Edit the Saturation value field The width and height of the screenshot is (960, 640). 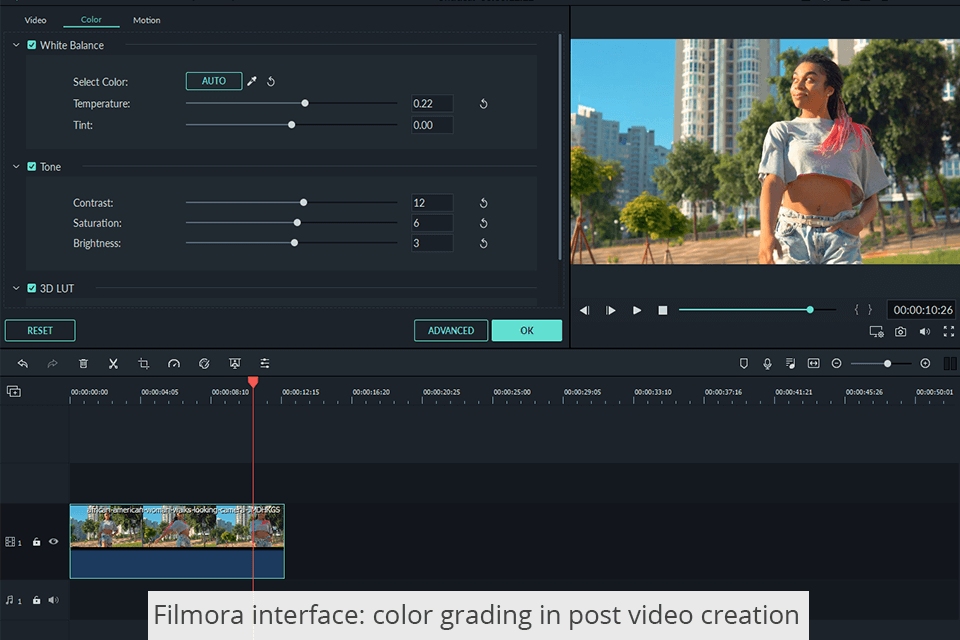432,223
